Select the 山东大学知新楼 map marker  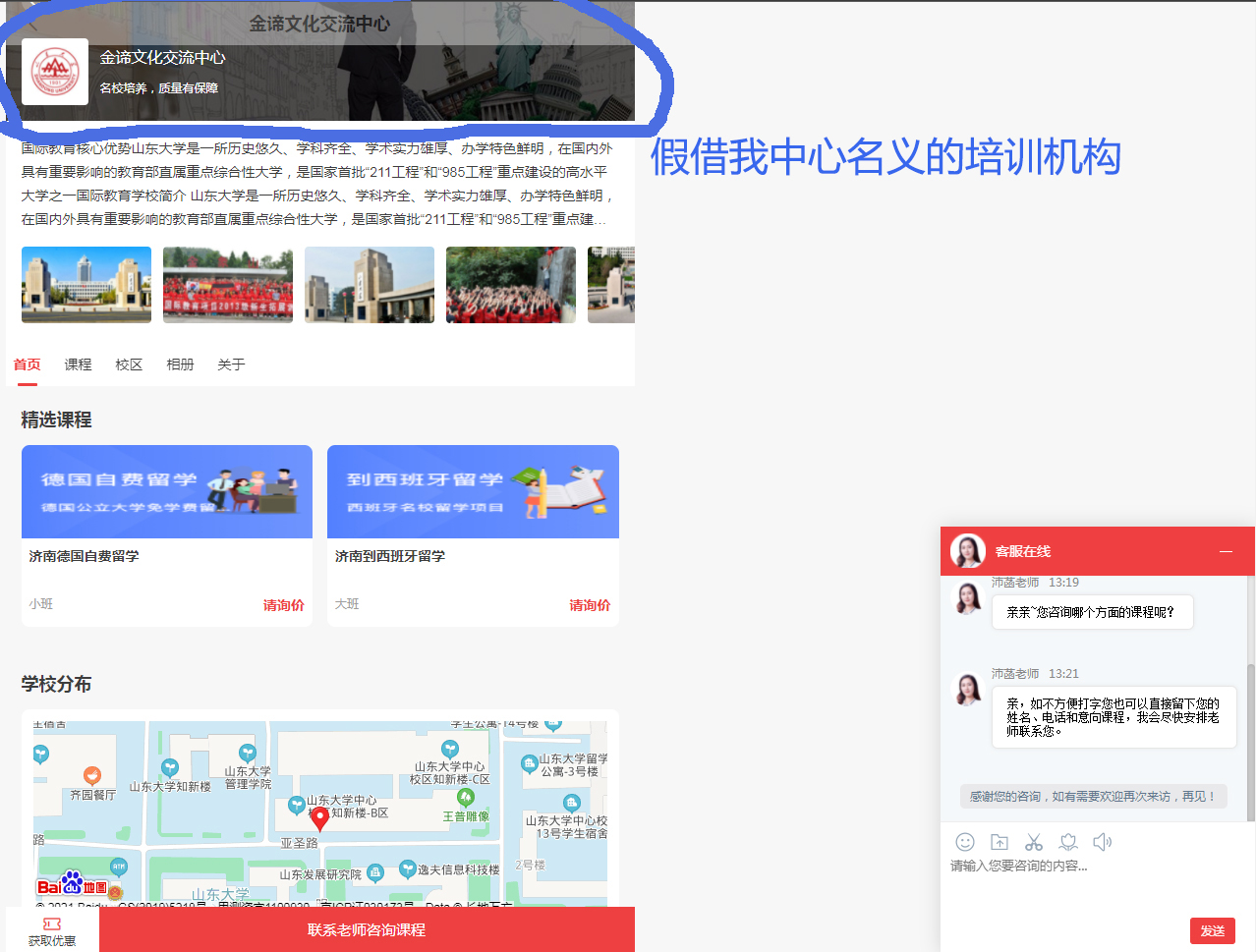click(170, 768)
